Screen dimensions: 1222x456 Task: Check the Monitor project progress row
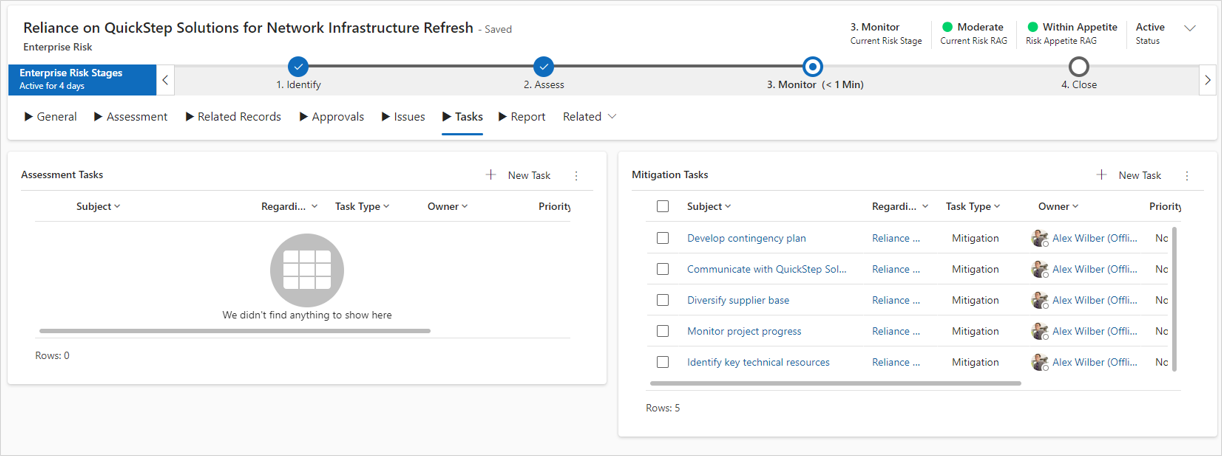(x=662, y=331)
